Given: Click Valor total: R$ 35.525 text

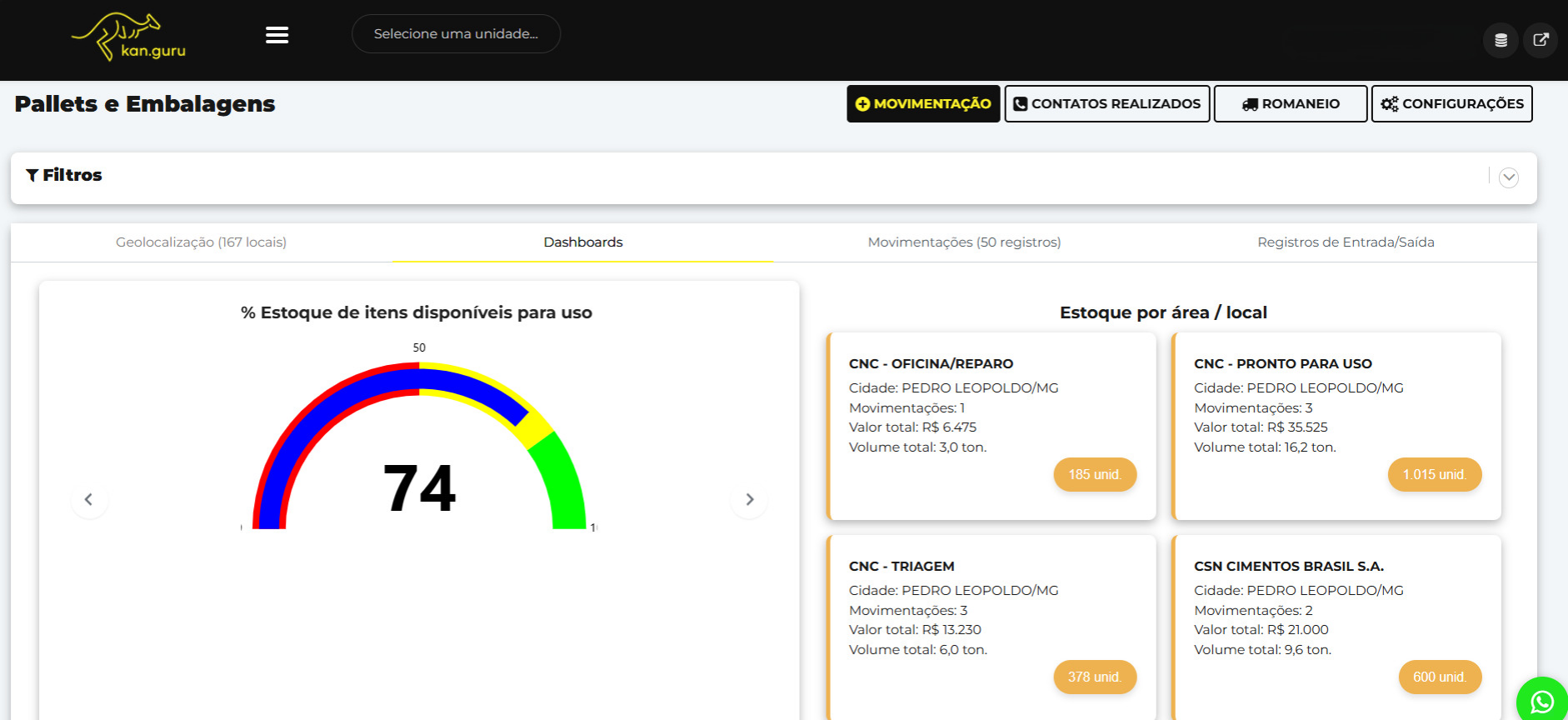Looking at the screenshot, I should tap(1261, 427).
